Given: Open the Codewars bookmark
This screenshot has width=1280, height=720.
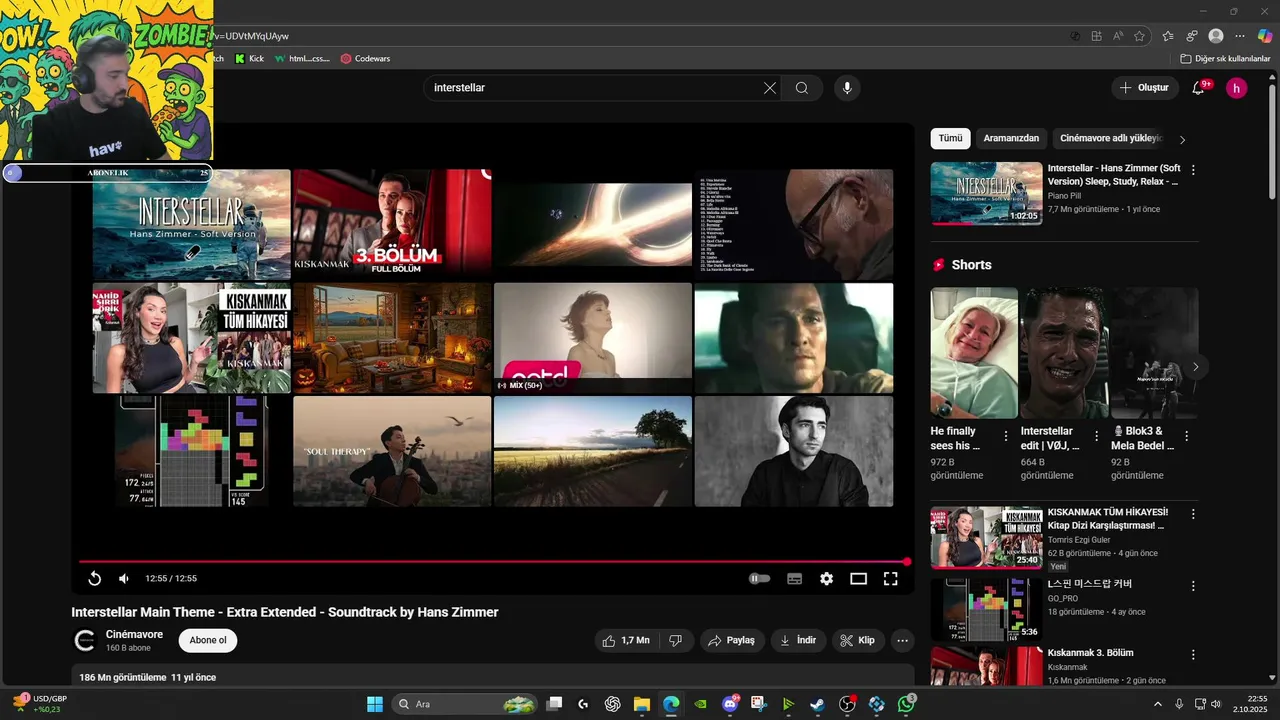Looking at the screenshot, I should (365, 58).
